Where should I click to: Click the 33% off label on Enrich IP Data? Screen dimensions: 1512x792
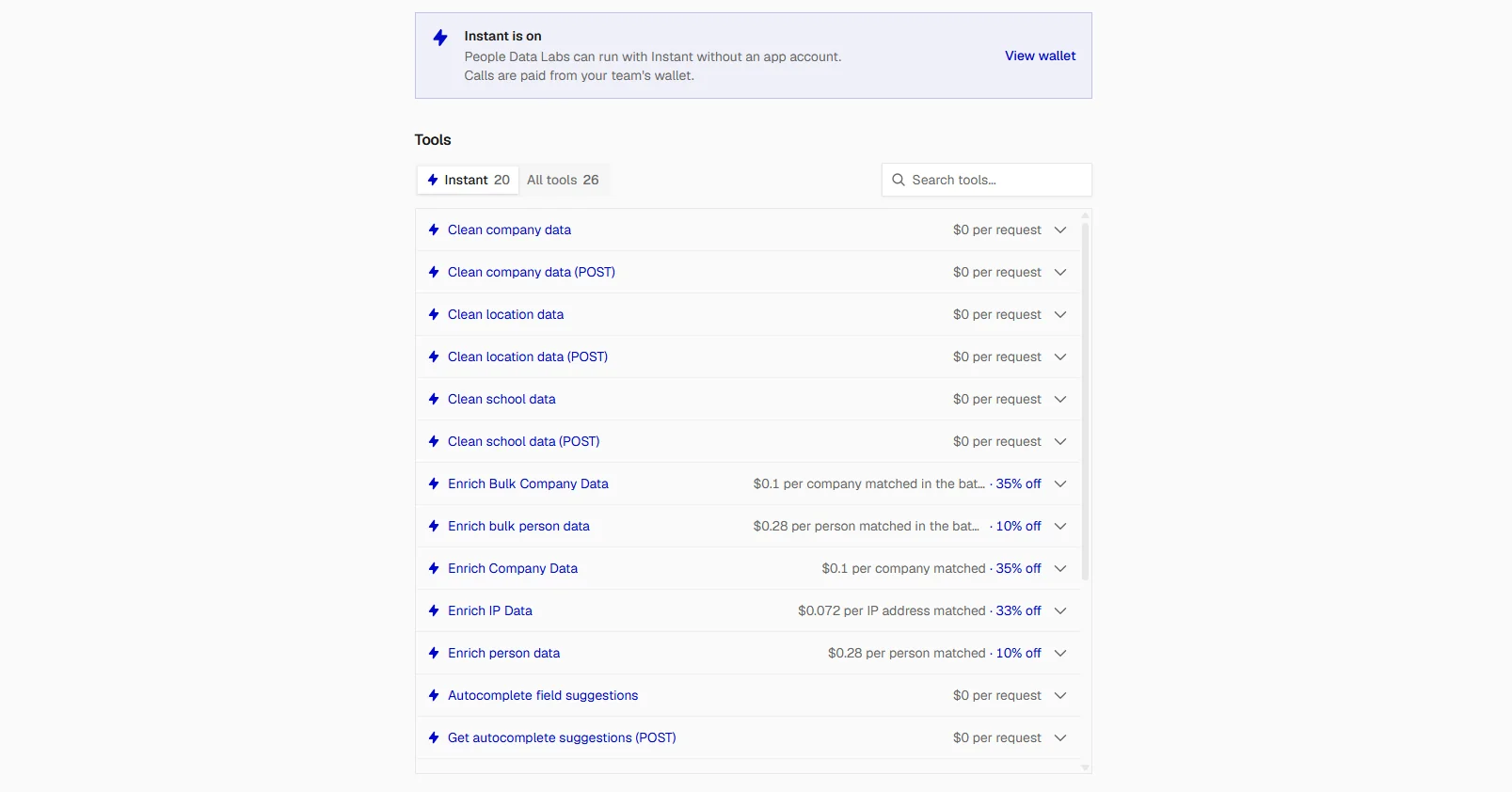[1018, 610]
